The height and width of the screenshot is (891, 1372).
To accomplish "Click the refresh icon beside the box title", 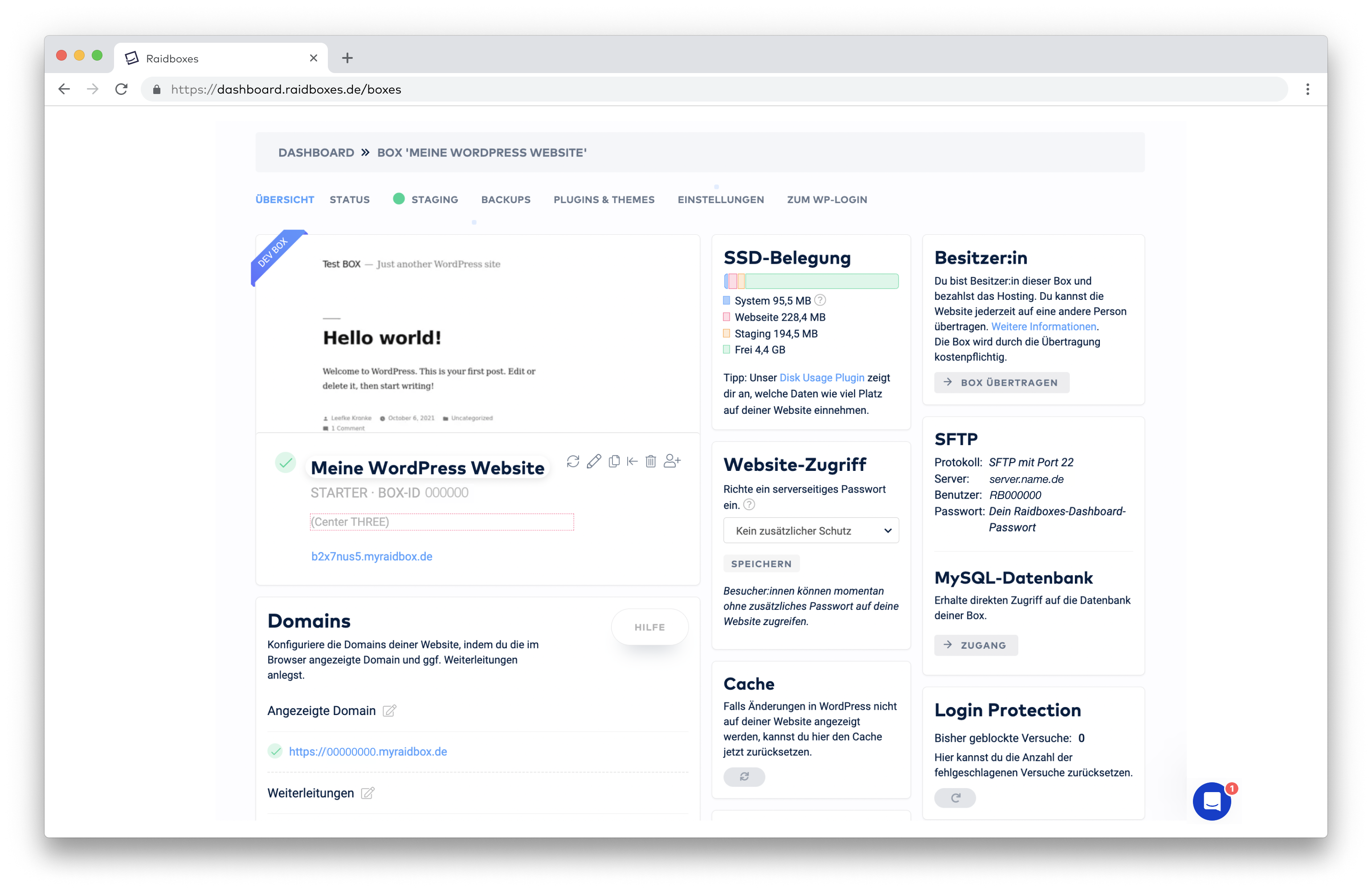I will coord(572,462).
